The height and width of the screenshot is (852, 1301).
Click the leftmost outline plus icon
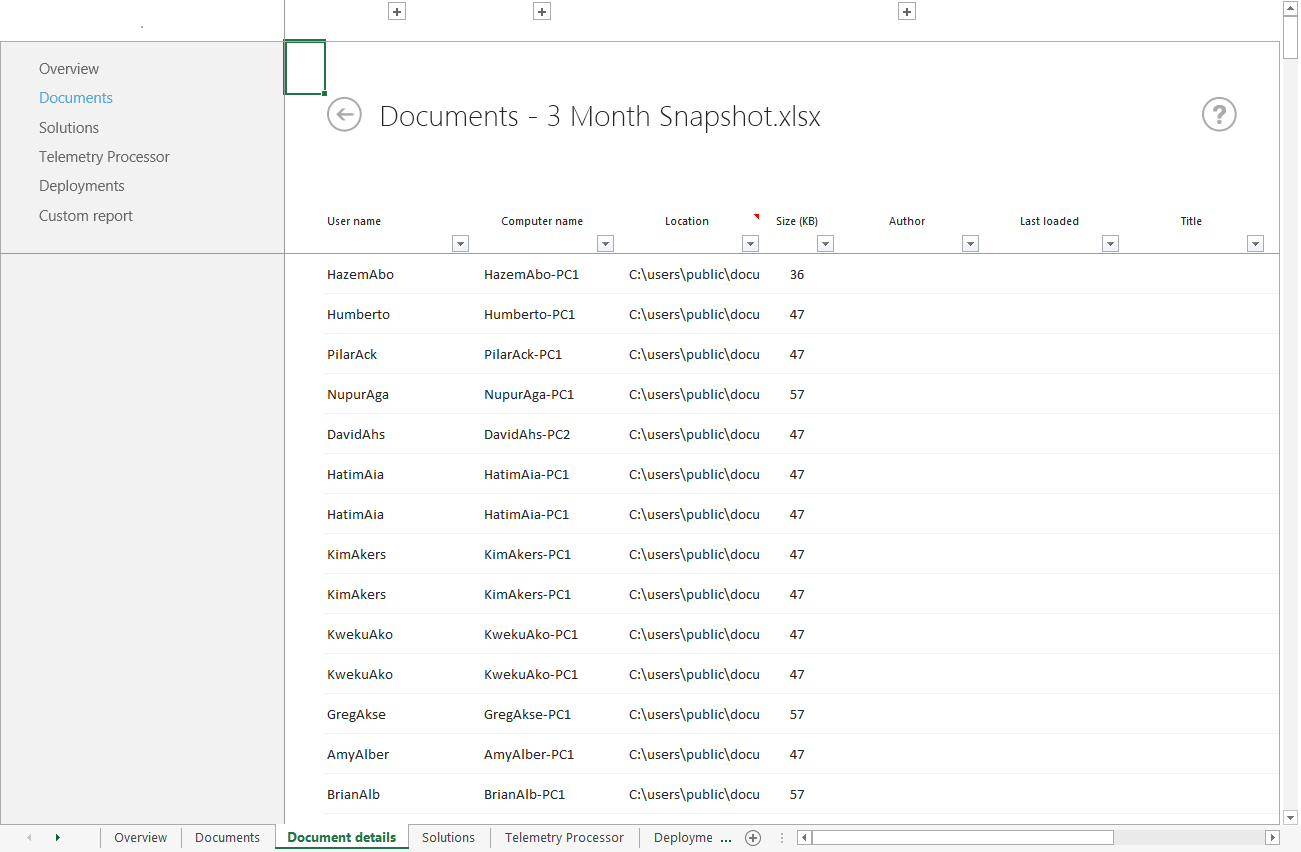396,11
